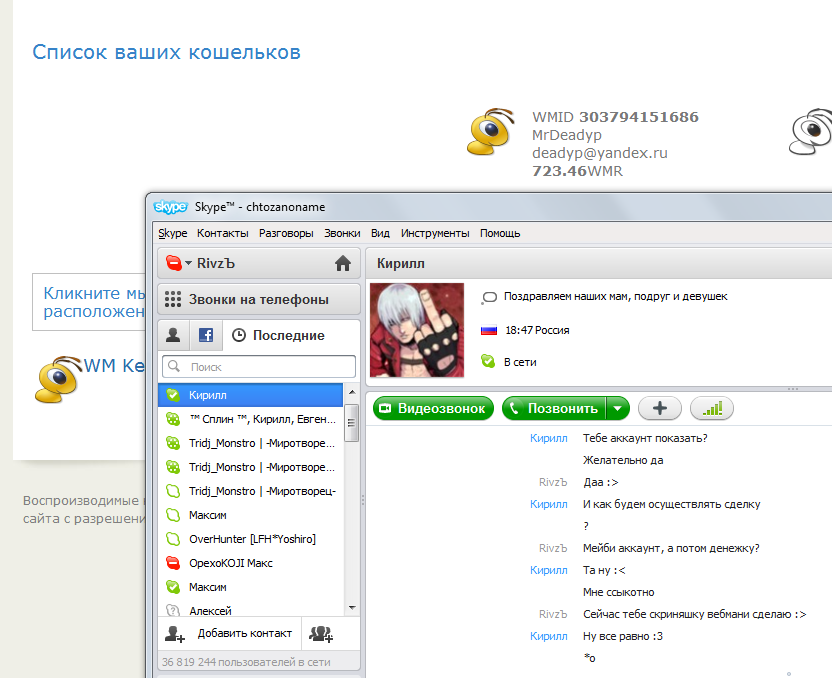
Task: Click the dial pad grid icon
Action: [173, 299]
